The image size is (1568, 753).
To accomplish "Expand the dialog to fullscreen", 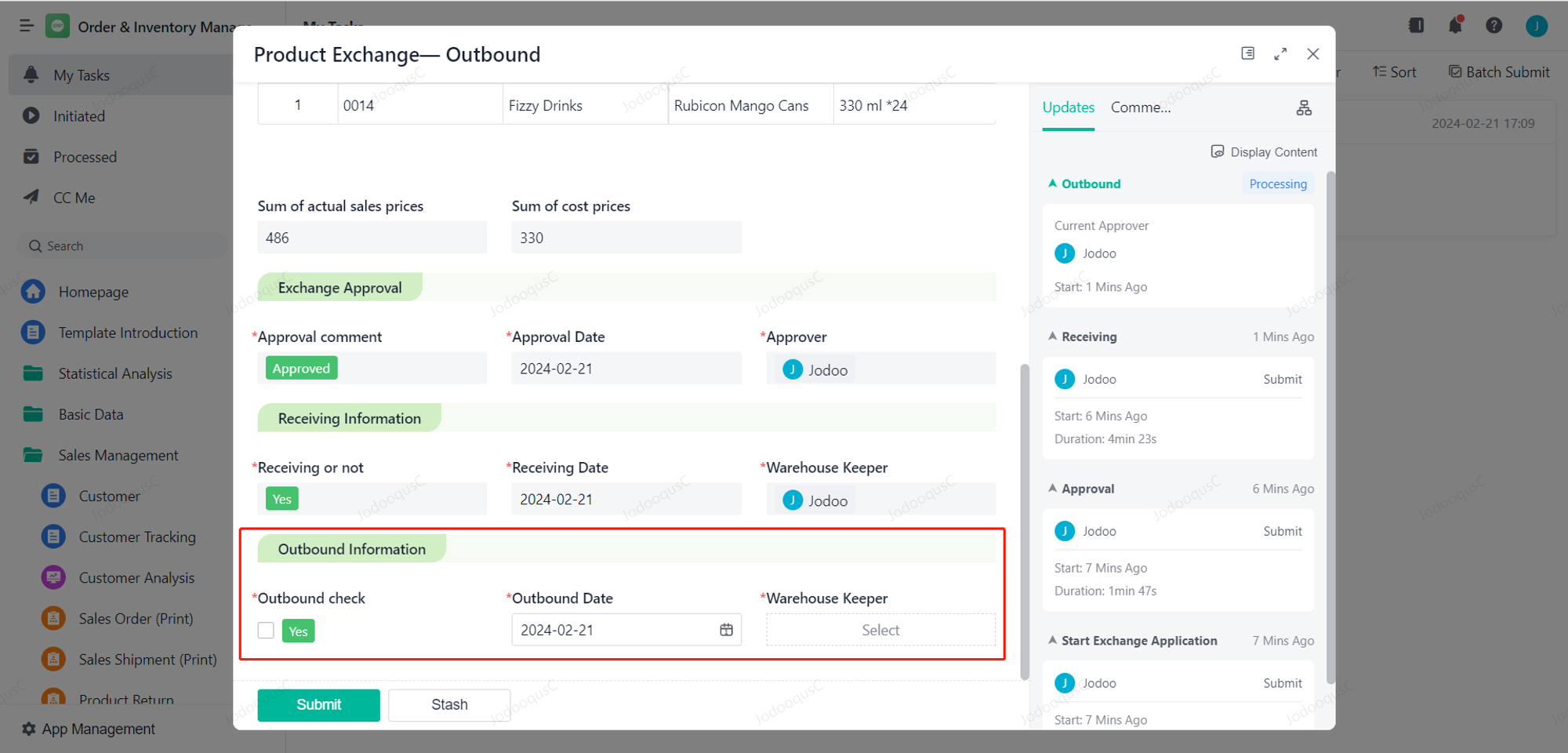I will (1280, 54).
